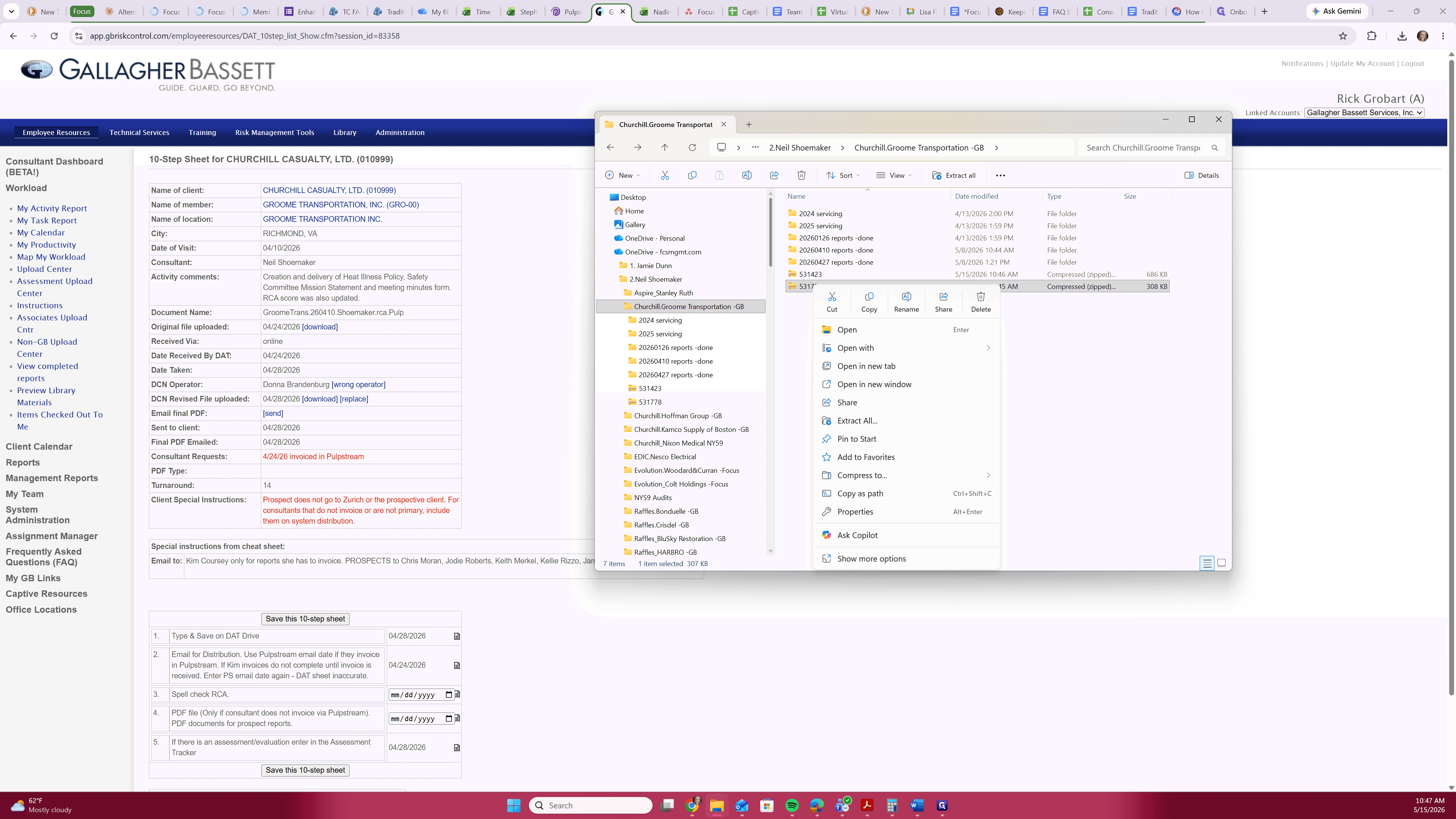Switch to large icons view in Explorer status bar
The height and width of the screenshot is (819, 1456).
click(1221, 563)
